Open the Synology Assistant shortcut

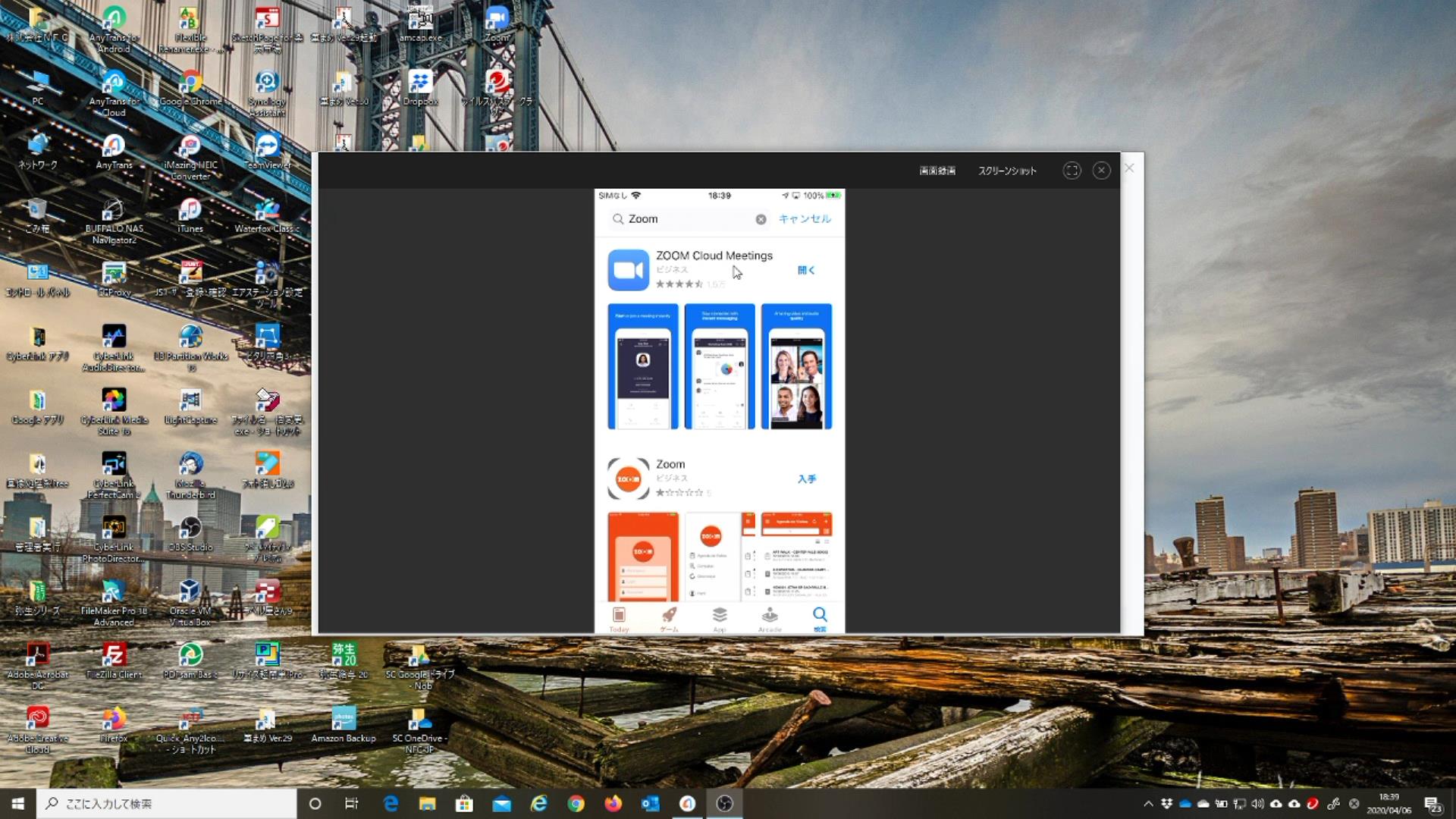(267, 93)
